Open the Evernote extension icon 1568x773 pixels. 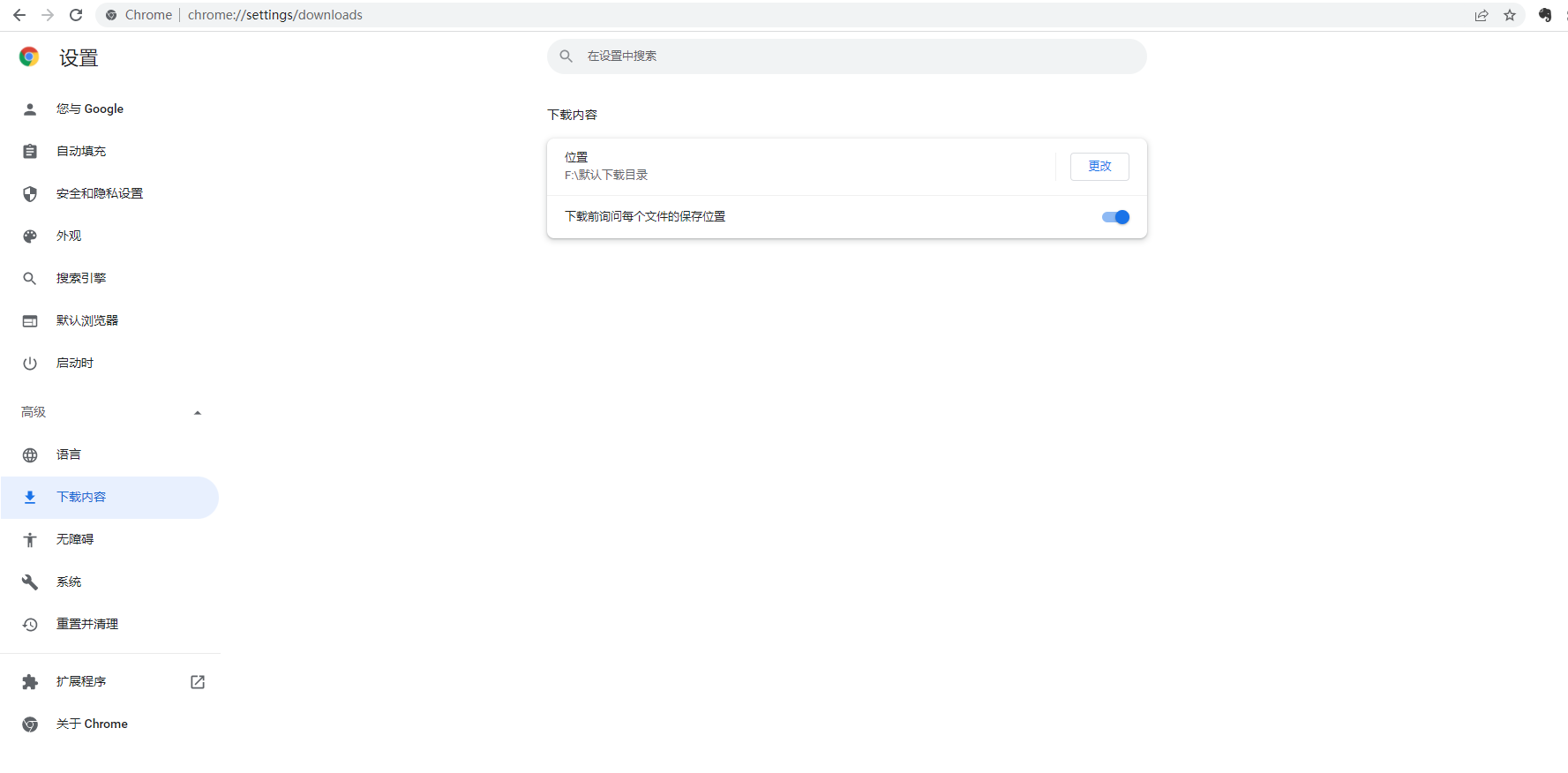pos(1545,15)
